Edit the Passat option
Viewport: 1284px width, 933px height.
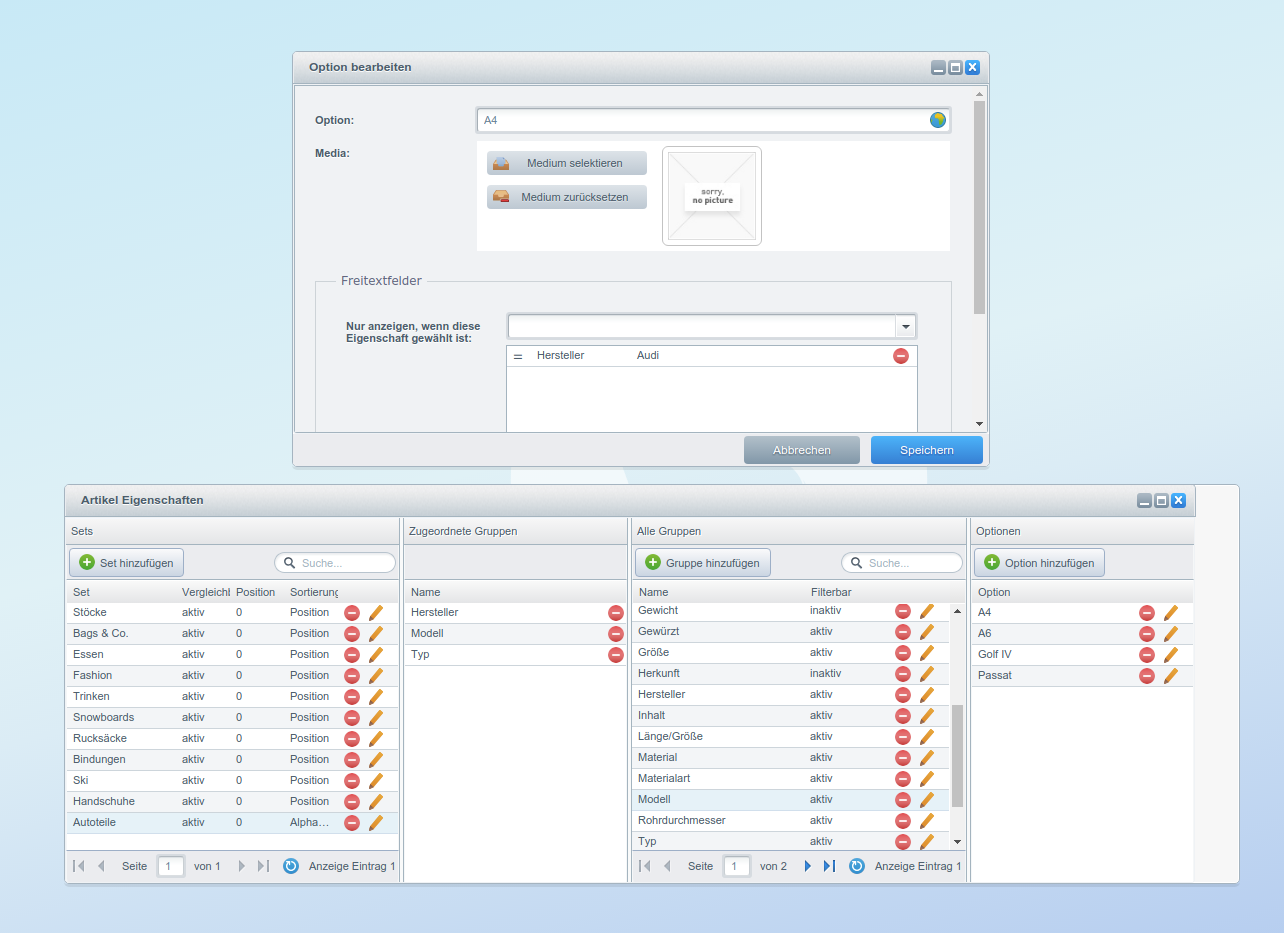click(x=1171, y=675)
